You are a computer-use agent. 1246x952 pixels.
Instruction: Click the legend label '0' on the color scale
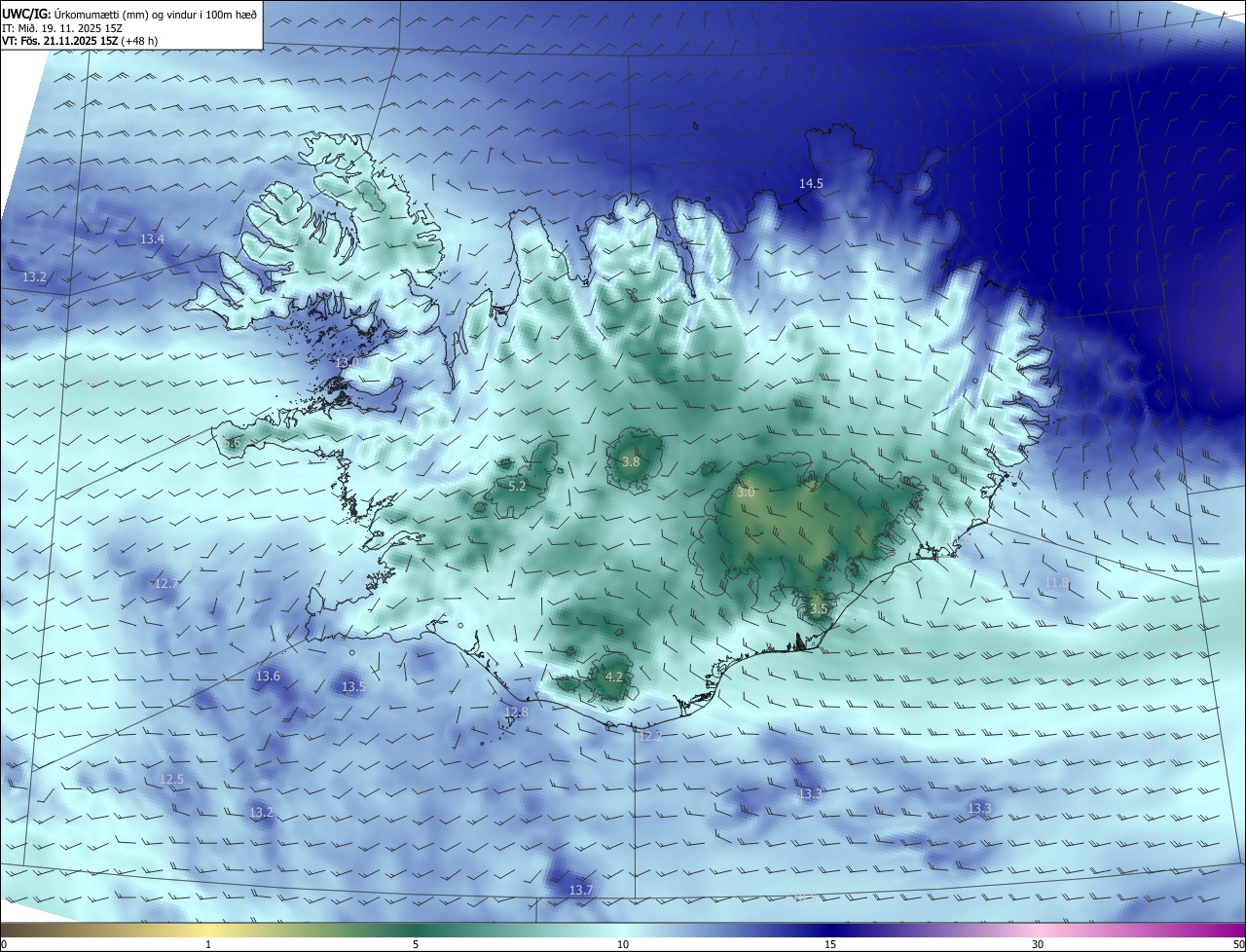[4, 945]
